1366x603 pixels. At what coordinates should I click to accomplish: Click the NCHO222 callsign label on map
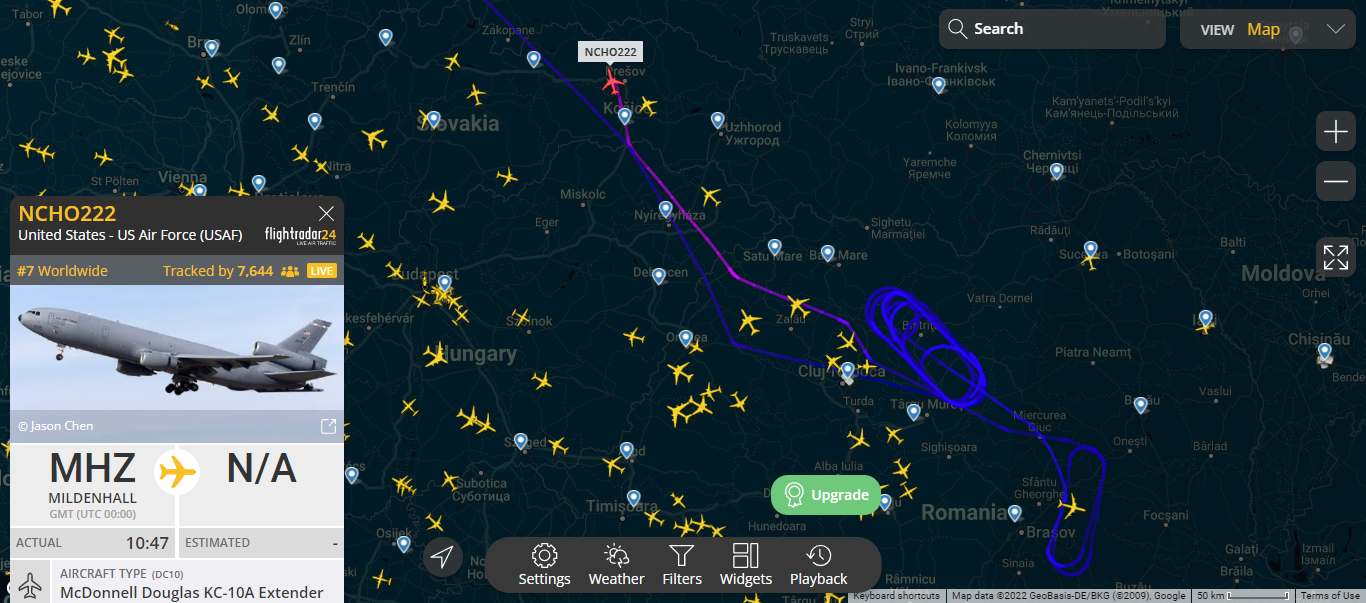(610, 52)
